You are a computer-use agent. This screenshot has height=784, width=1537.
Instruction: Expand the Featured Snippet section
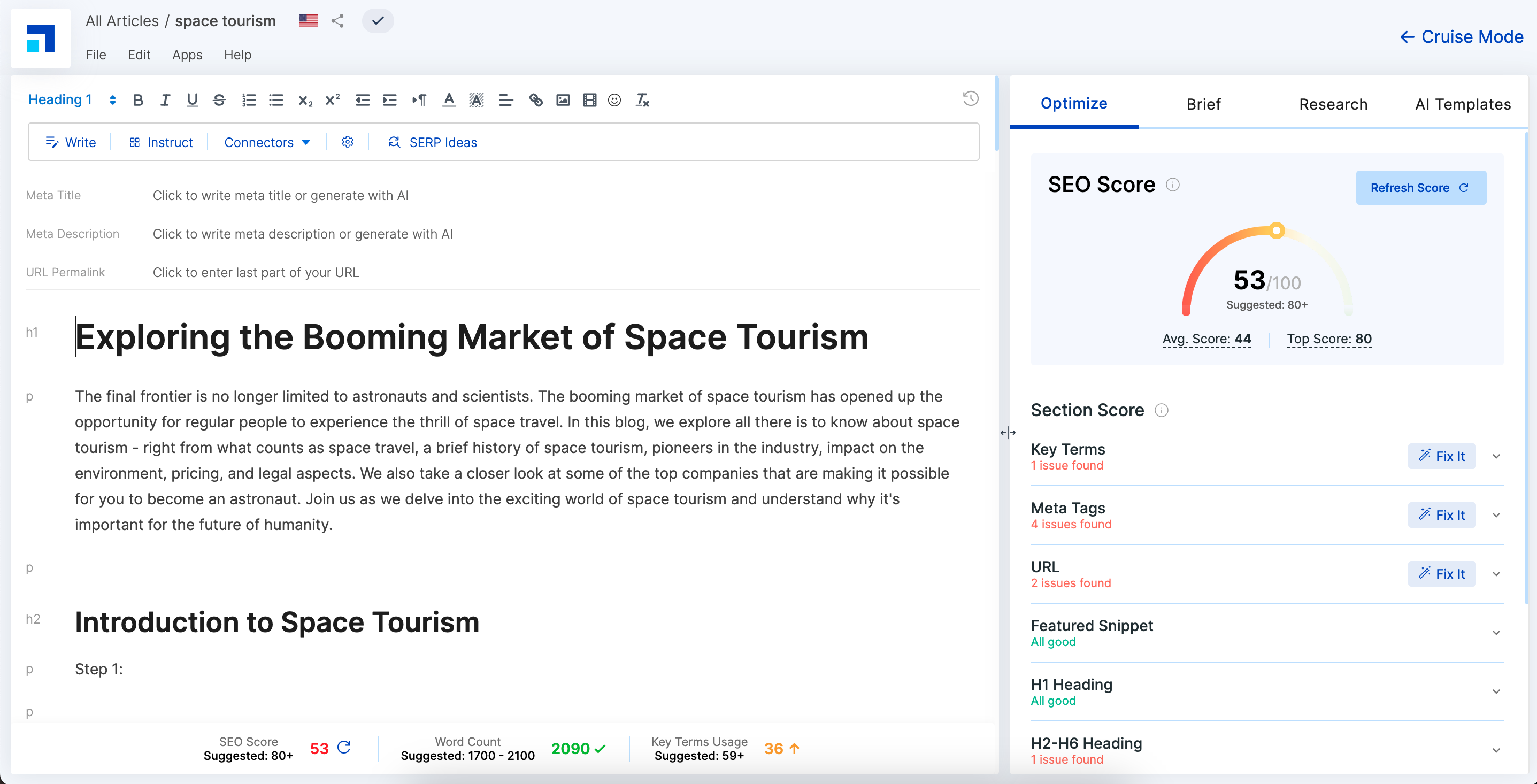[x=1496, y=633]
